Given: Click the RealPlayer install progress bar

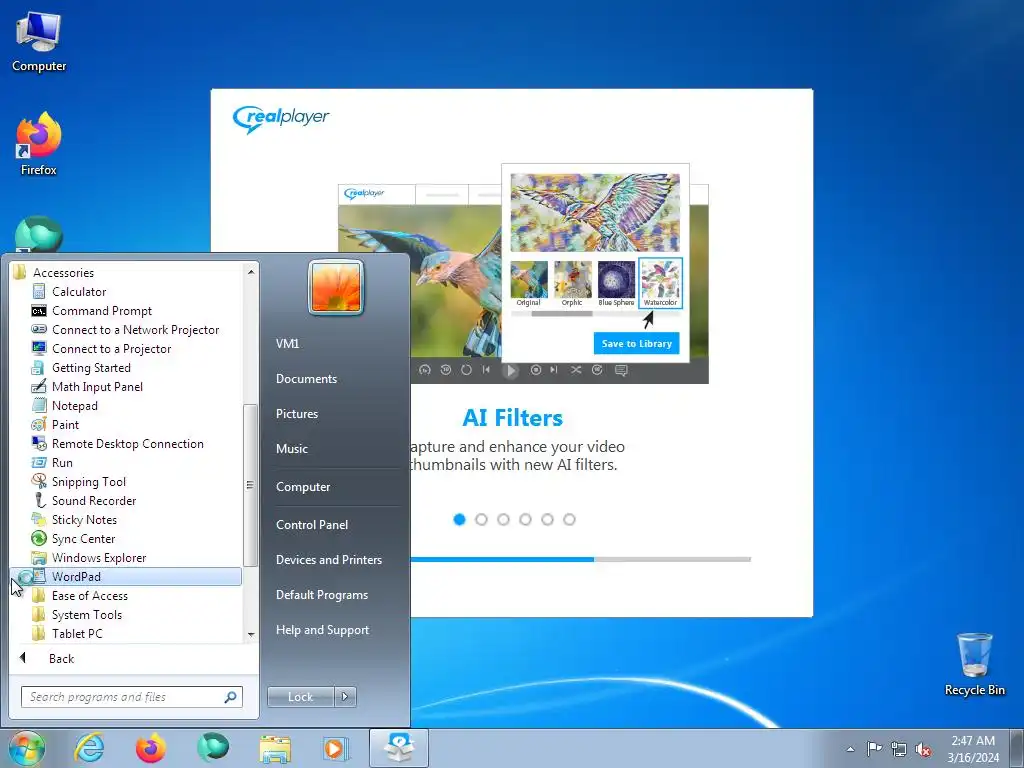Looking at the screenshot, I should [x=581, y=559].
